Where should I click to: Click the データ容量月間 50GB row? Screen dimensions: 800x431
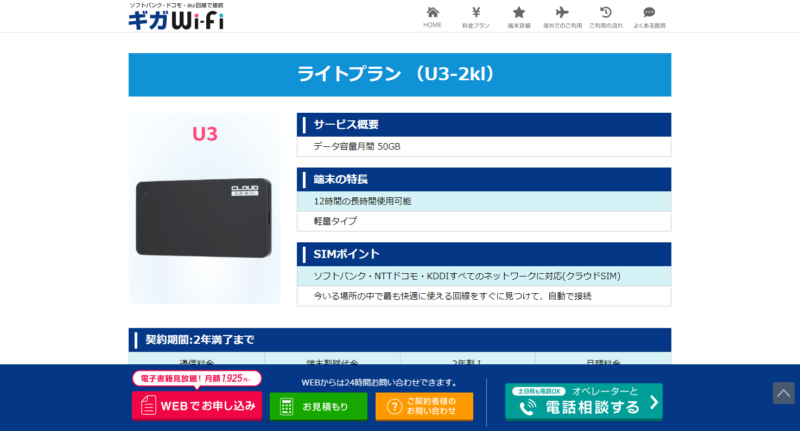(484, 146)
